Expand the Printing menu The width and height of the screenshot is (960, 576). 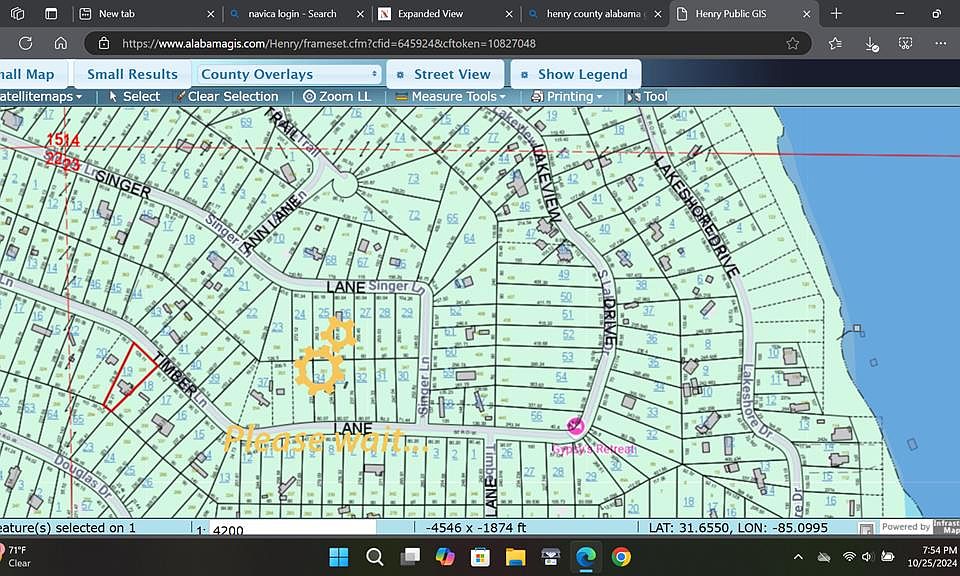tap(567, 97)
